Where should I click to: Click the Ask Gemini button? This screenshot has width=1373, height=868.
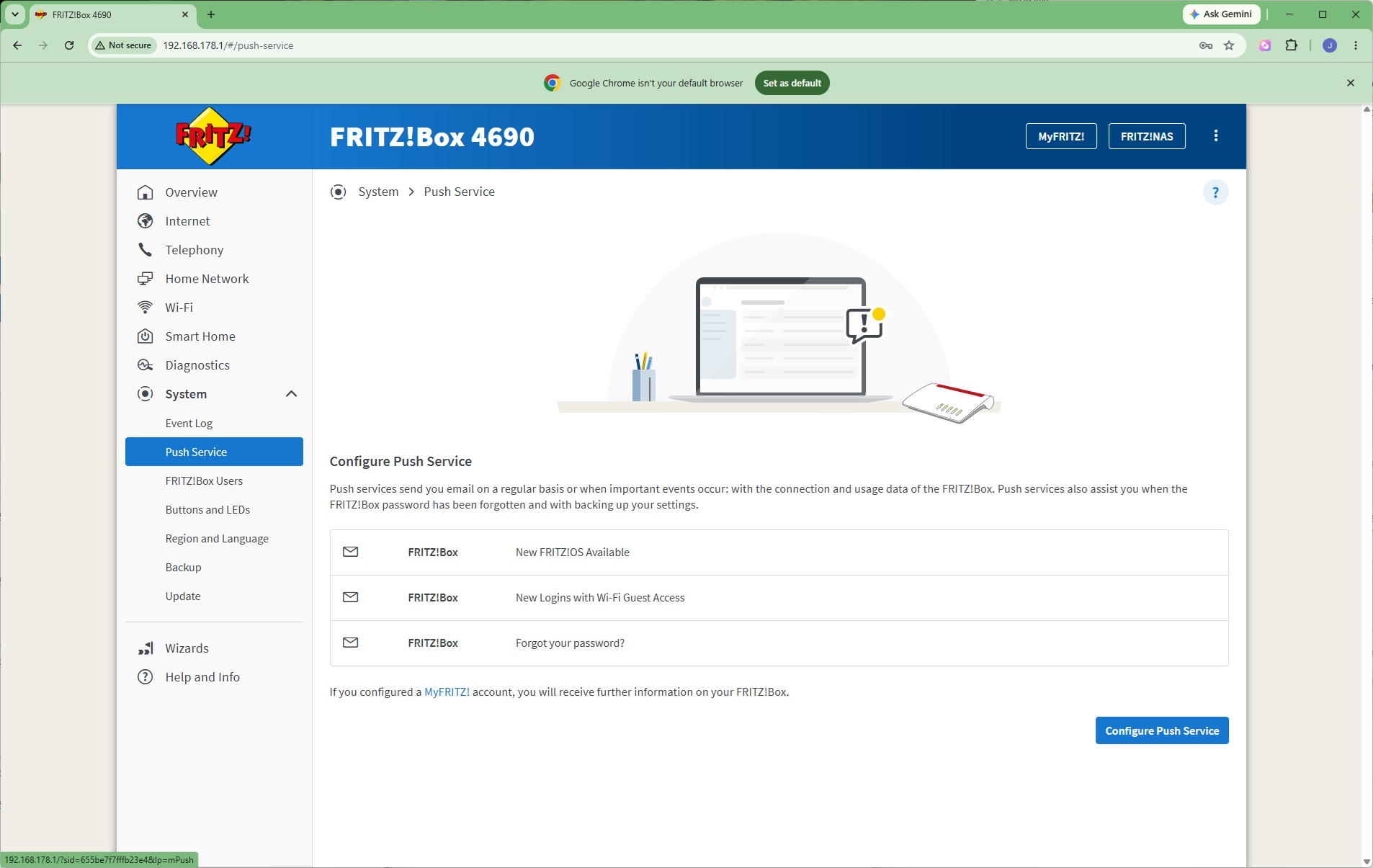[1222, 14]
